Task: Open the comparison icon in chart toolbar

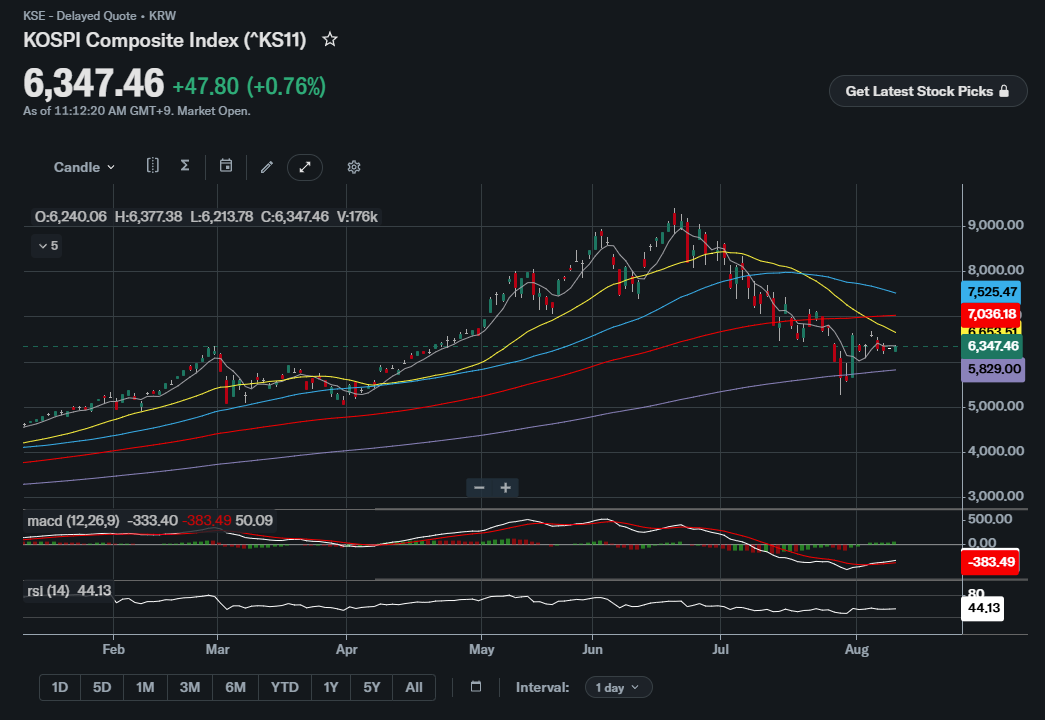Action: pos(153,166)
